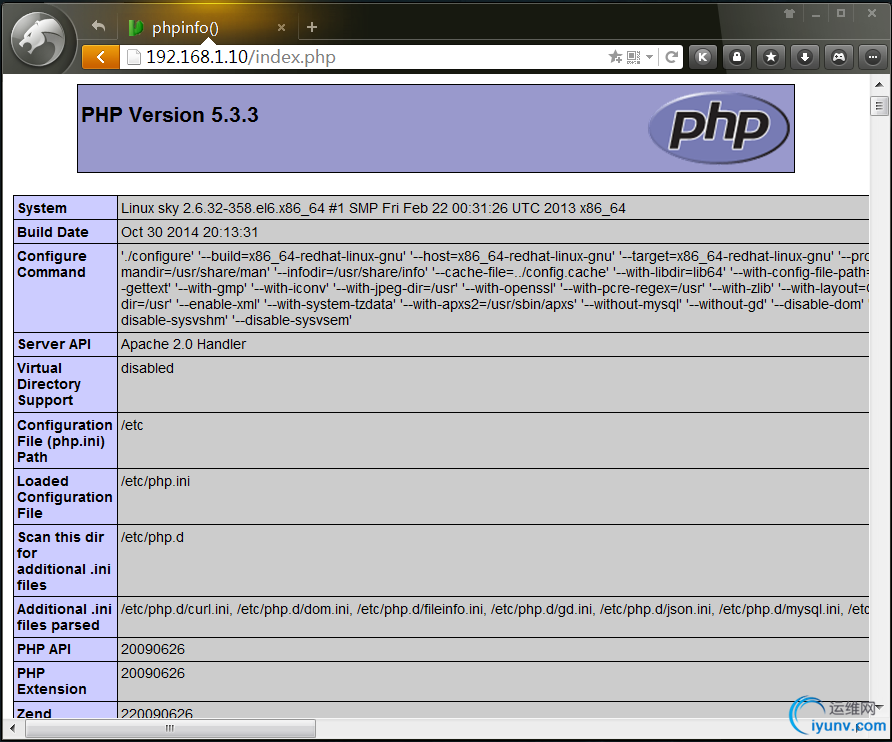Click the horizontal scrollbar thumb
This screenshot has height=742, width=892.
pyautogui.click(x=170, y=728)
